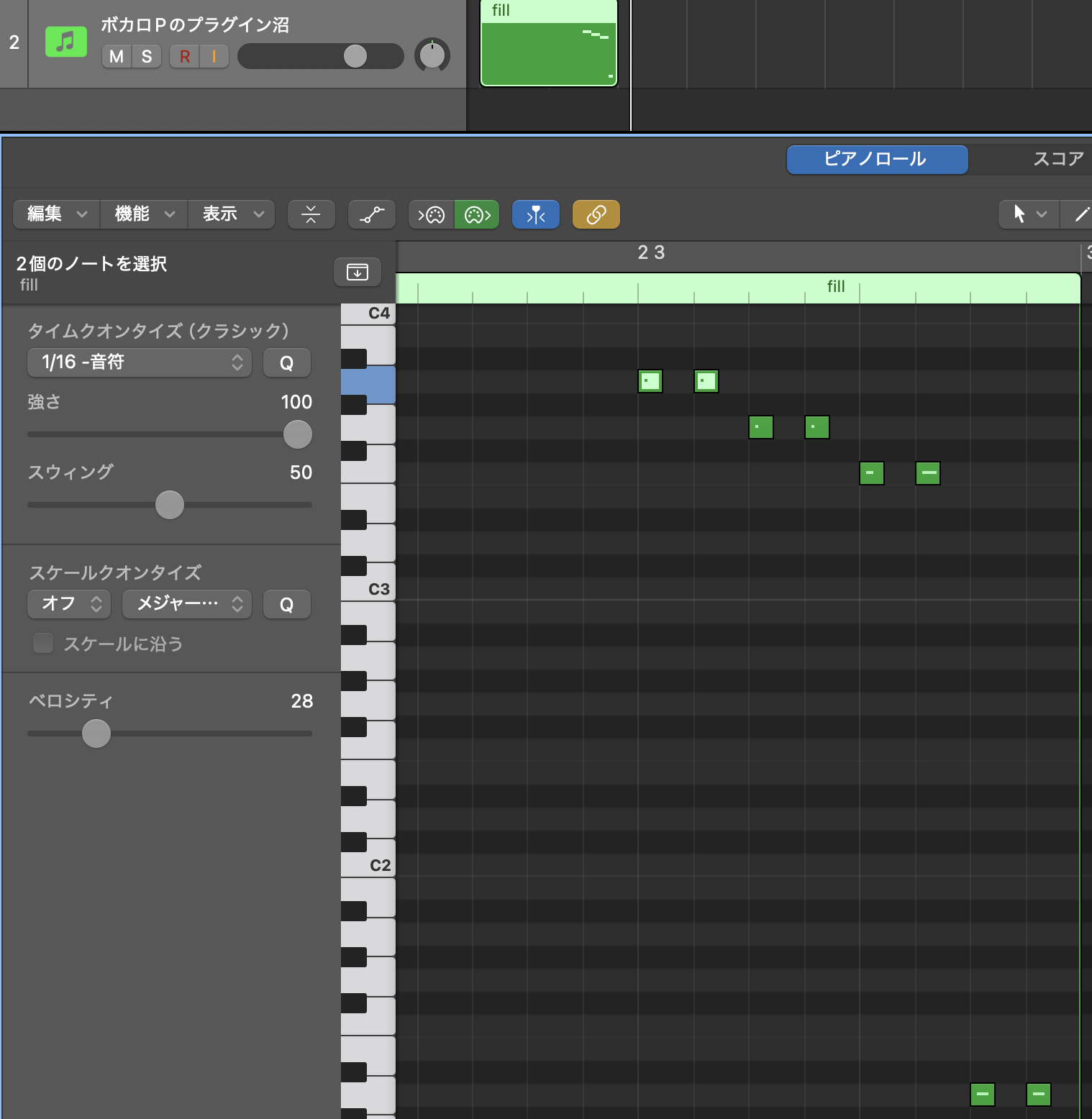Viewport: 1092px width, 1119px height.
Task: Select the pencil tool icon
Action: [1081, 214]
